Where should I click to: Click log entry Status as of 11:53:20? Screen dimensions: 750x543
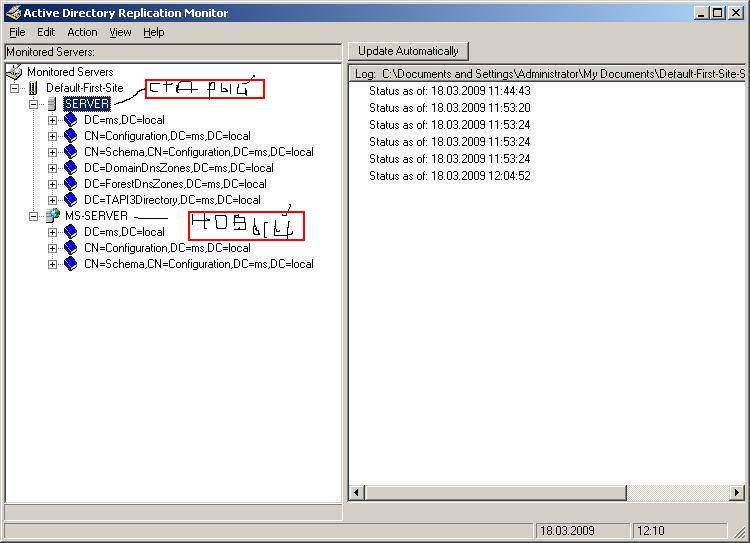450,108
